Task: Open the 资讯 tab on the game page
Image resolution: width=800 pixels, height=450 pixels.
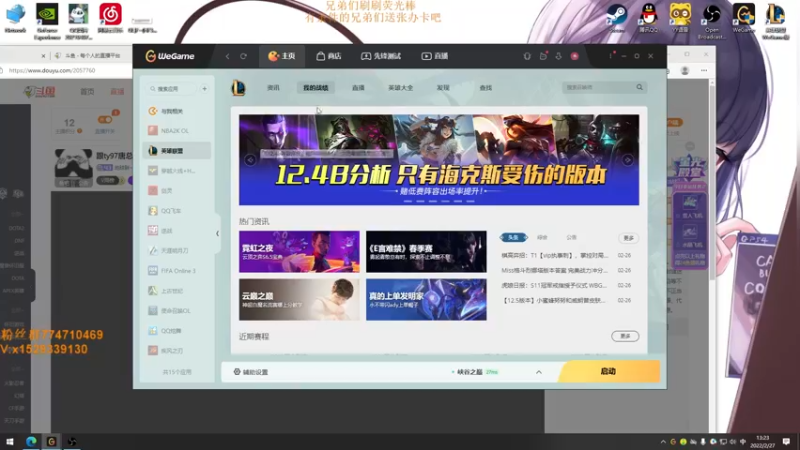Action: pyautogui.click(x=273, y=88)
